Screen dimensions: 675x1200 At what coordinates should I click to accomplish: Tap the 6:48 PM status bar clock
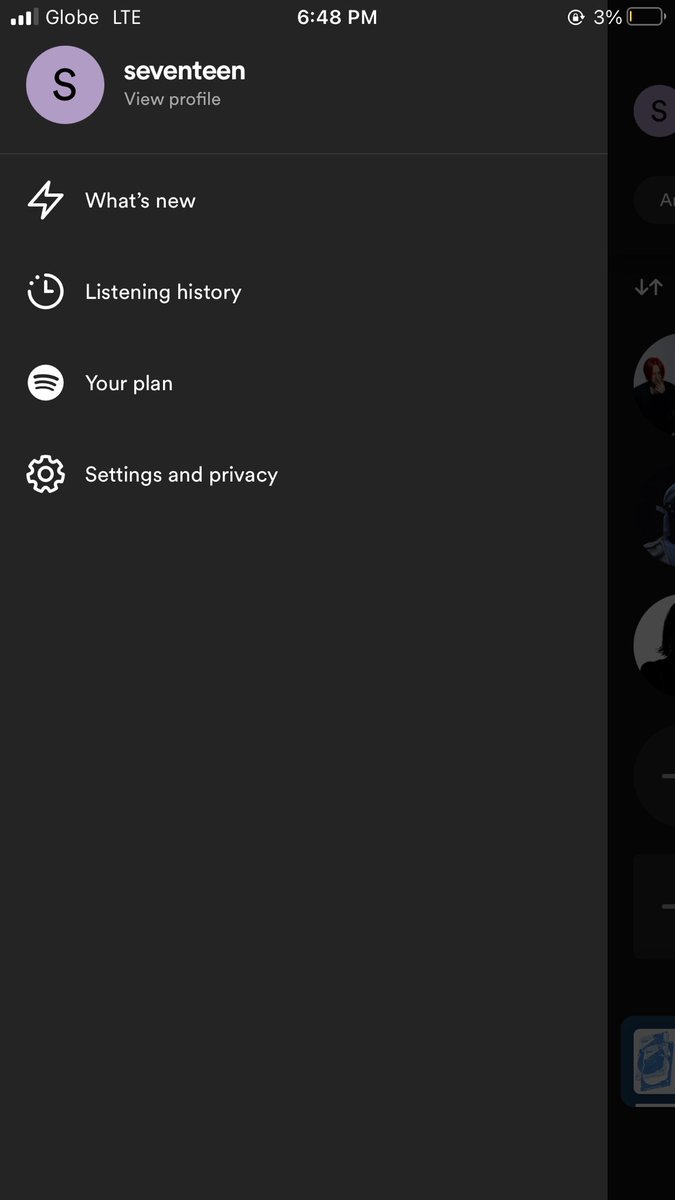click(x=337, y=17)
